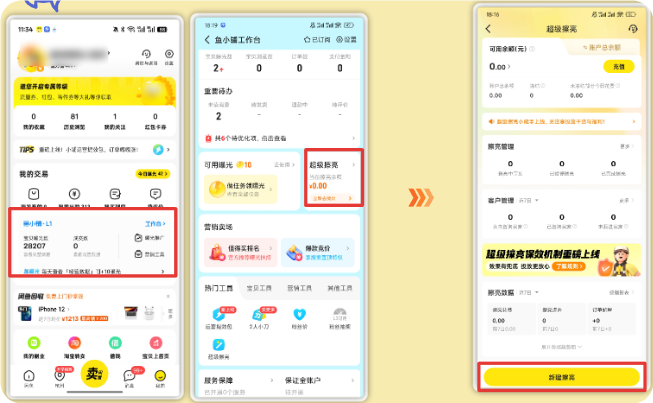653x403 pixels.
Task: Open messages tab with 99+ badge
Action: (129, 376)
